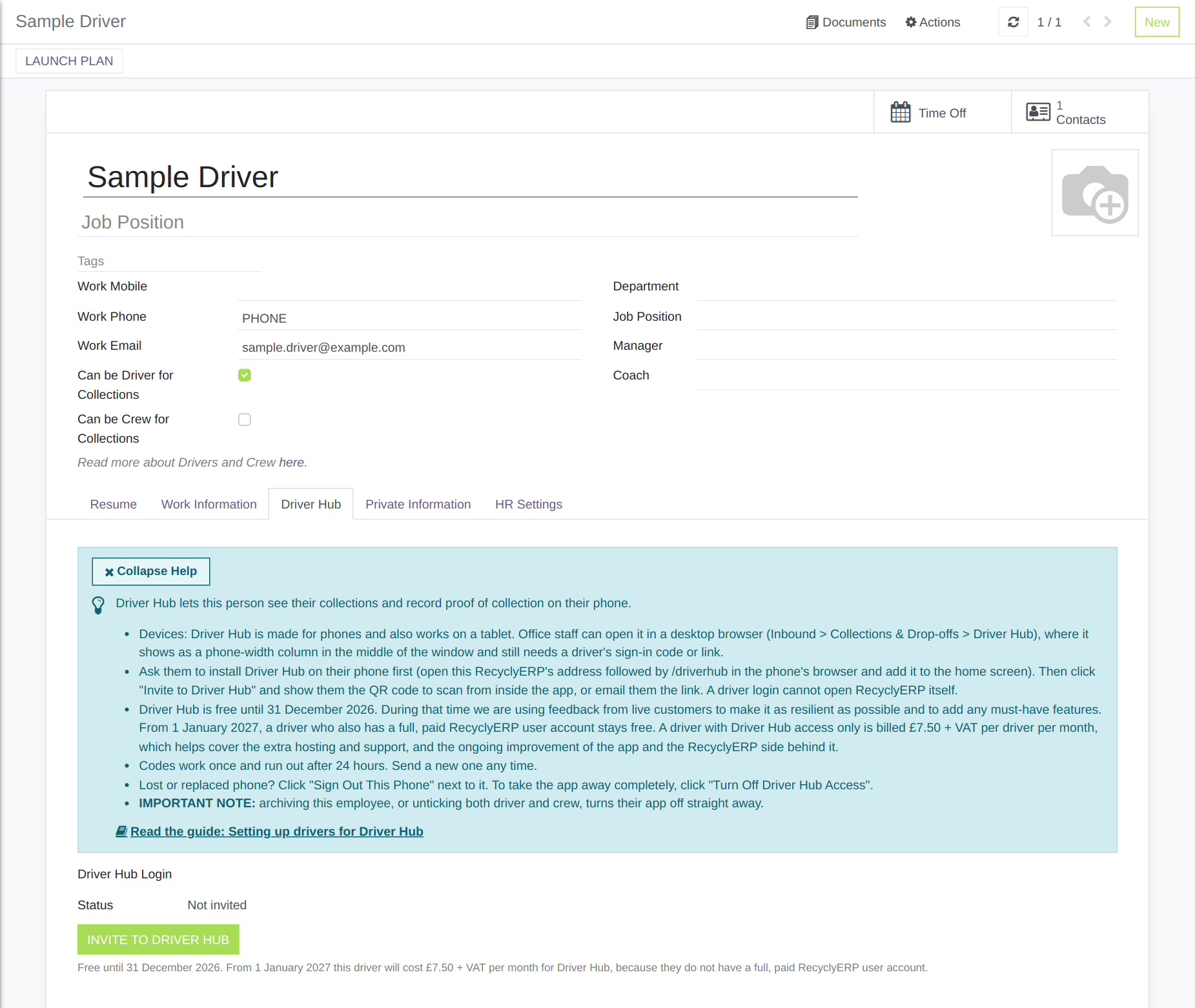Open the Actions gear menu
Screen dimensions: 1195x1008
click(x=932, y=22)
